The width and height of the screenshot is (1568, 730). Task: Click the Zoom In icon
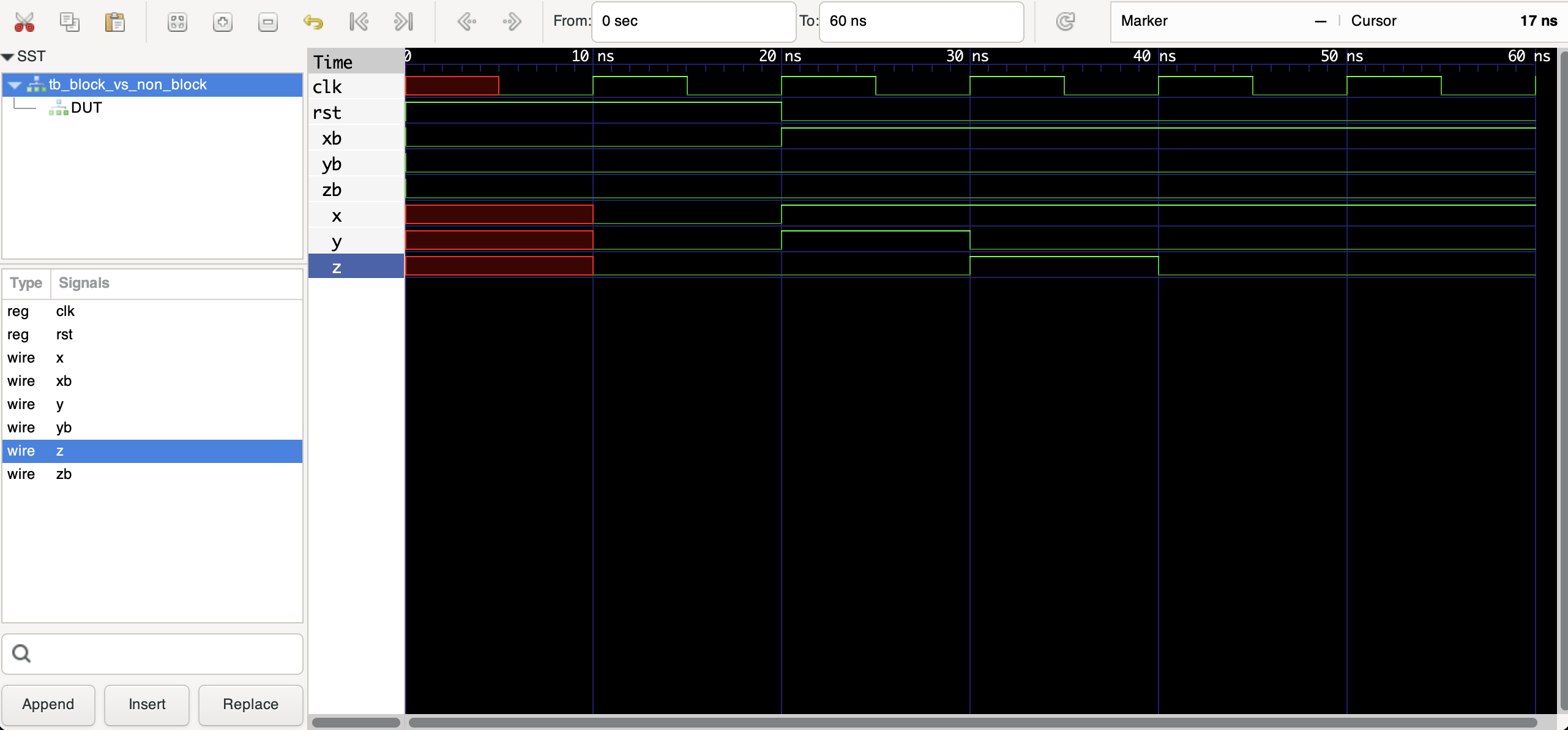tap(223, 22)
